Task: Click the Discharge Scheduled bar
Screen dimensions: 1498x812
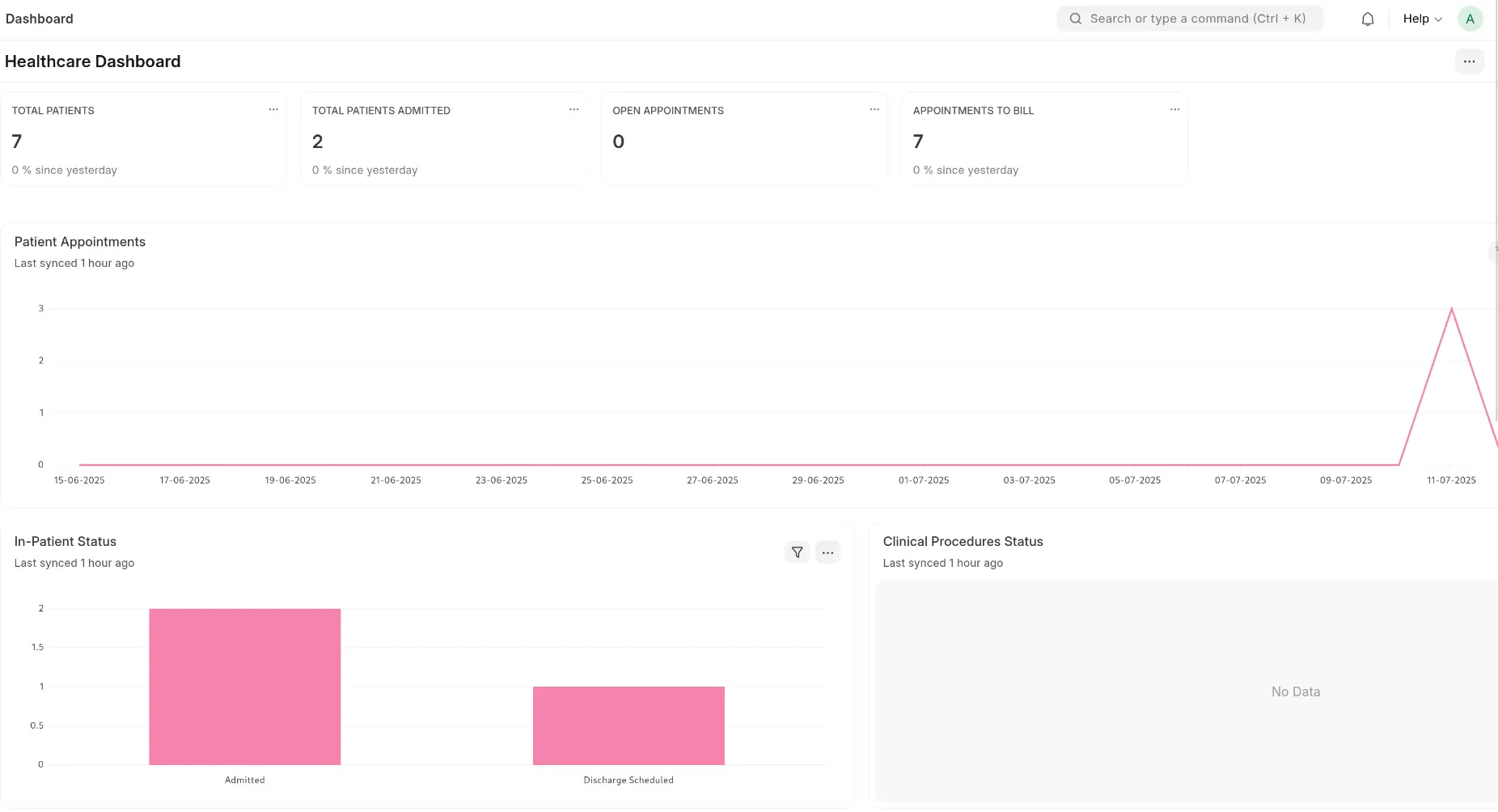Action: click(628, 725)
